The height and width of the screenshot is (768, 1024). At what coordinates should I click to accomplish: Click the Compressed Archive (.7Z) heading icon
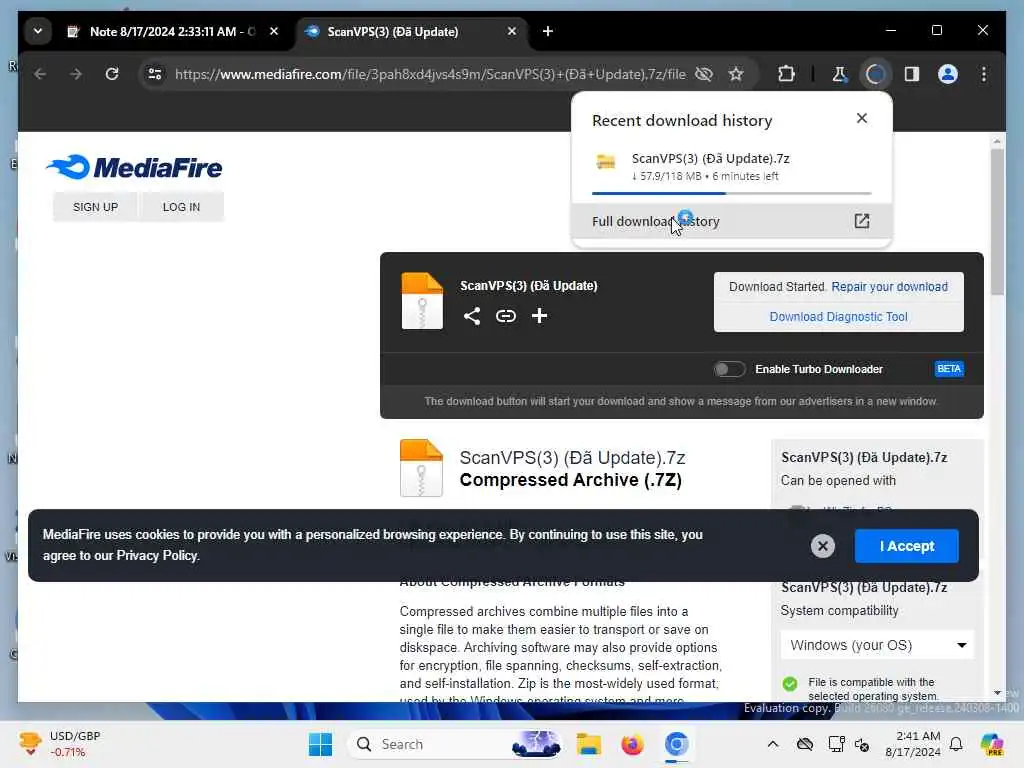[421, 468]
